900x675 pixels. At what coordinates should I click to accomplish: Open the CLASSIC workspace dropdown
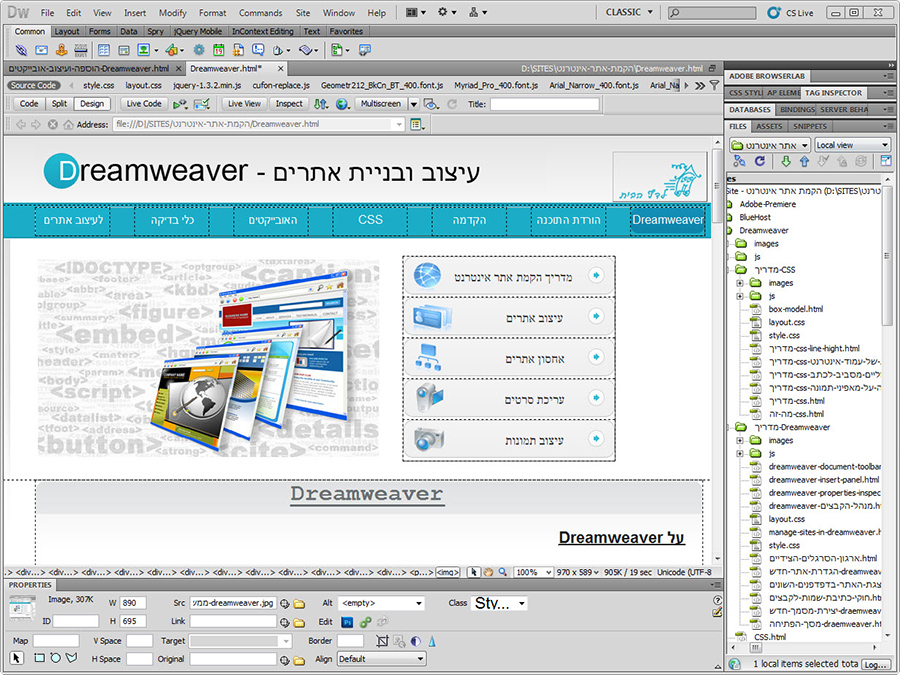pyautogui.click(x=630, y=12)
